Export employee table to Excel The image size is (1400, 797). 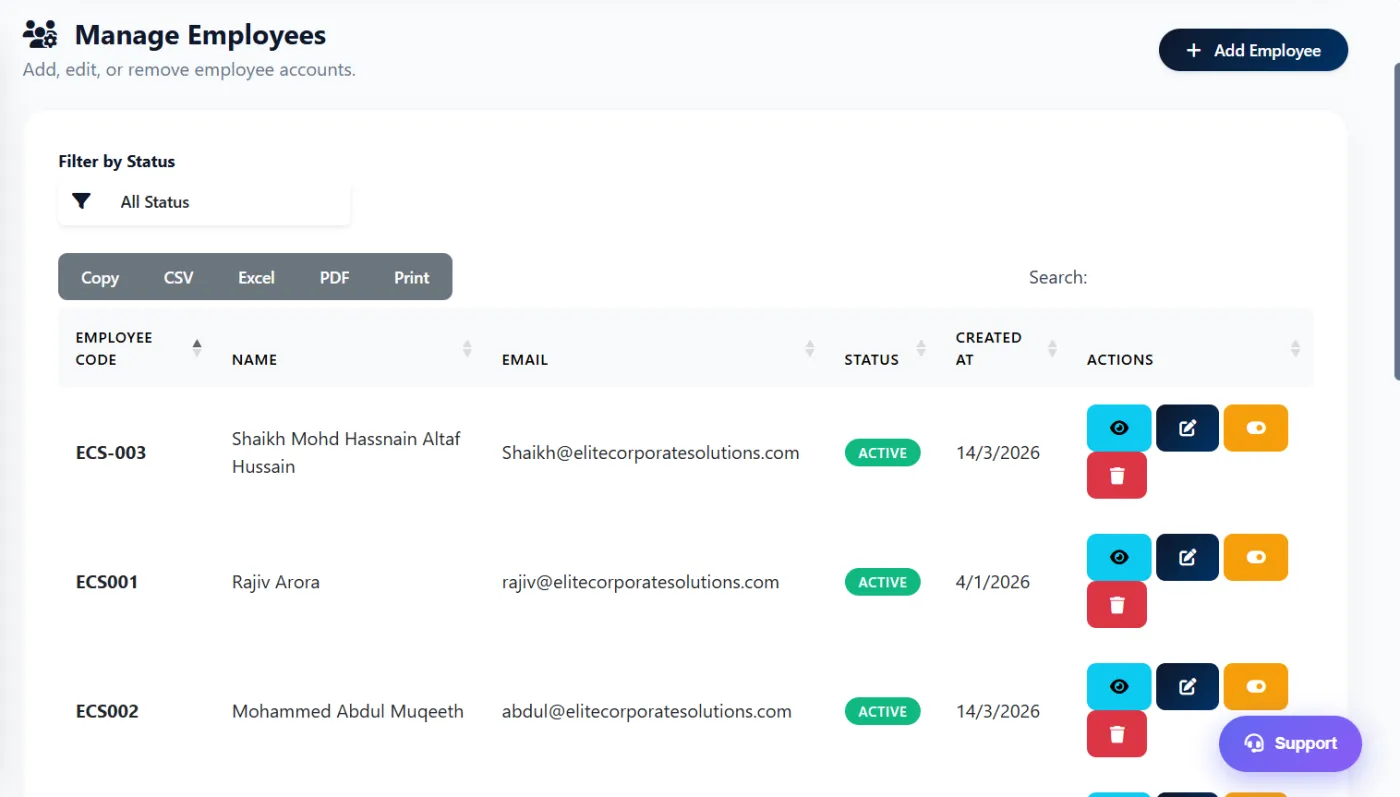[x=256, y=277]
